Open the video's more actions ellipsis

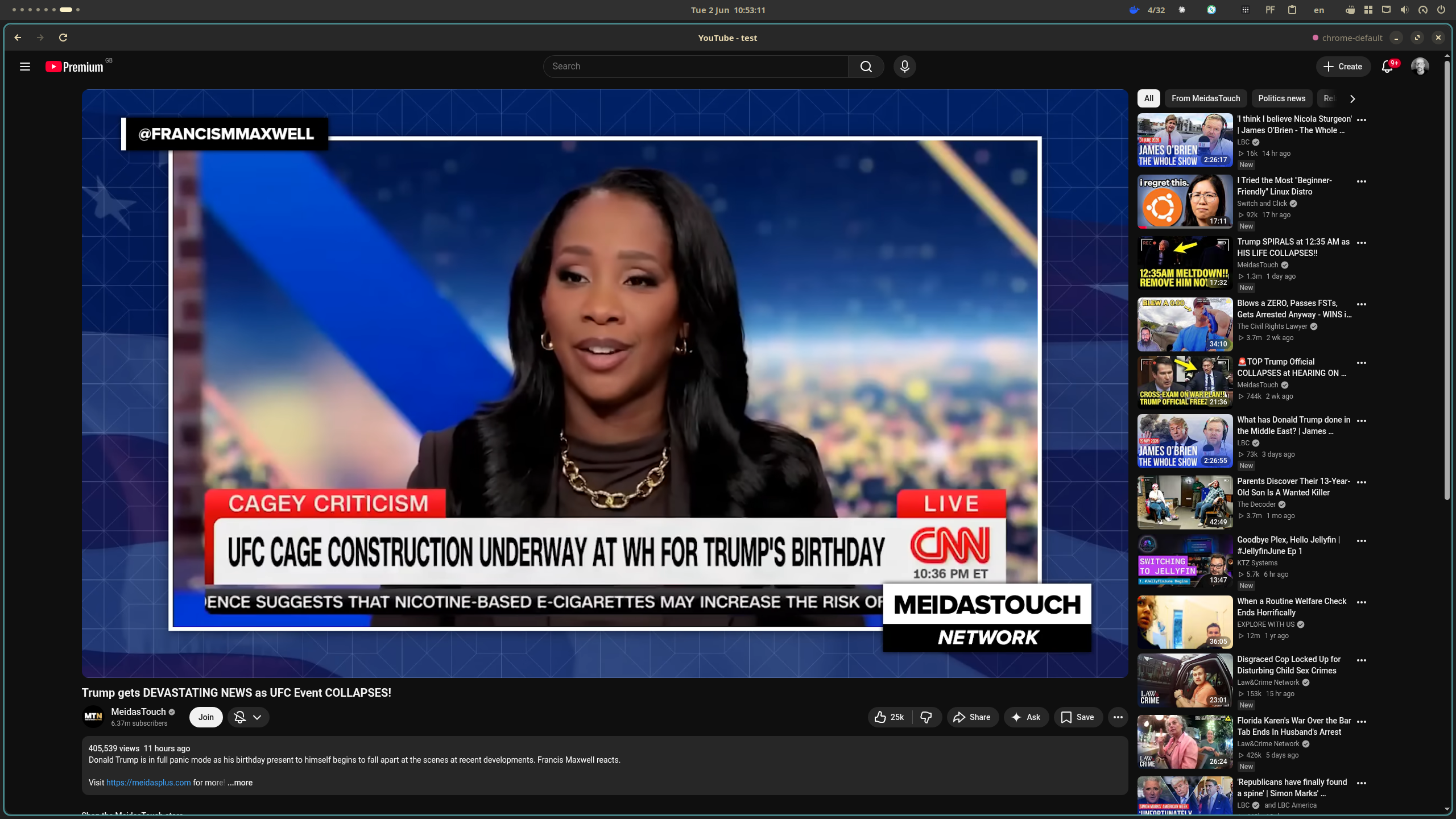pyautogui.click(x=1118, y=717)
